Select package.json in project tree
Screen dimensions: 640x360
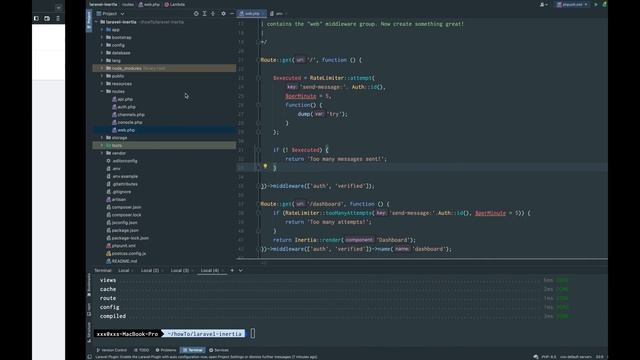coord(122,231)
